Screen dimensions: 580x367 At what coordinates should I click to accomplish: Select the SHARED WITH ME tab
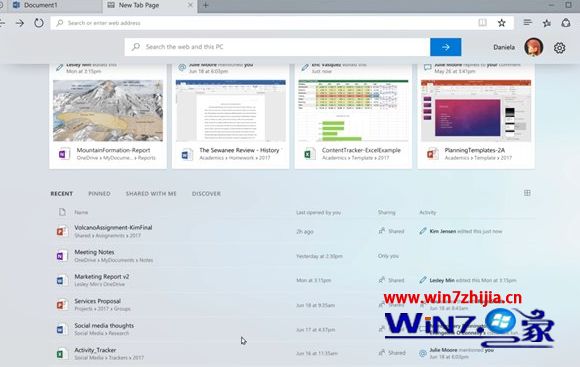151,193
